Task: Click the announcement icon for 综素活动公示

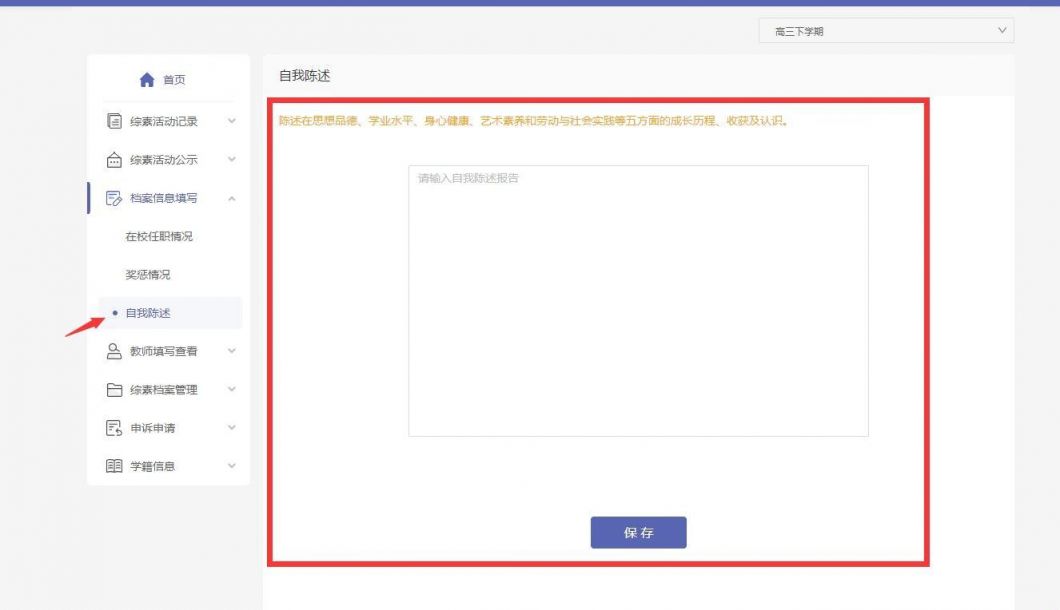Action: tap(113, 159)
